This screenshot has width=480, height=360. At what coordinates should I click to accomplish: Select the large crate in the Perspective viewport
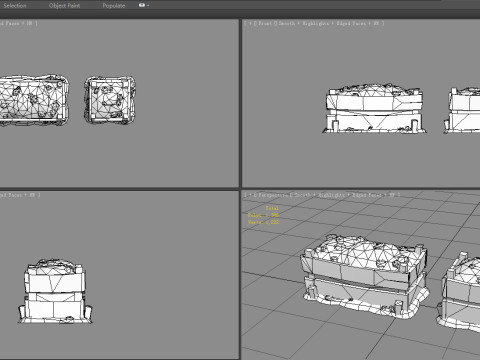tap(364, 276)
